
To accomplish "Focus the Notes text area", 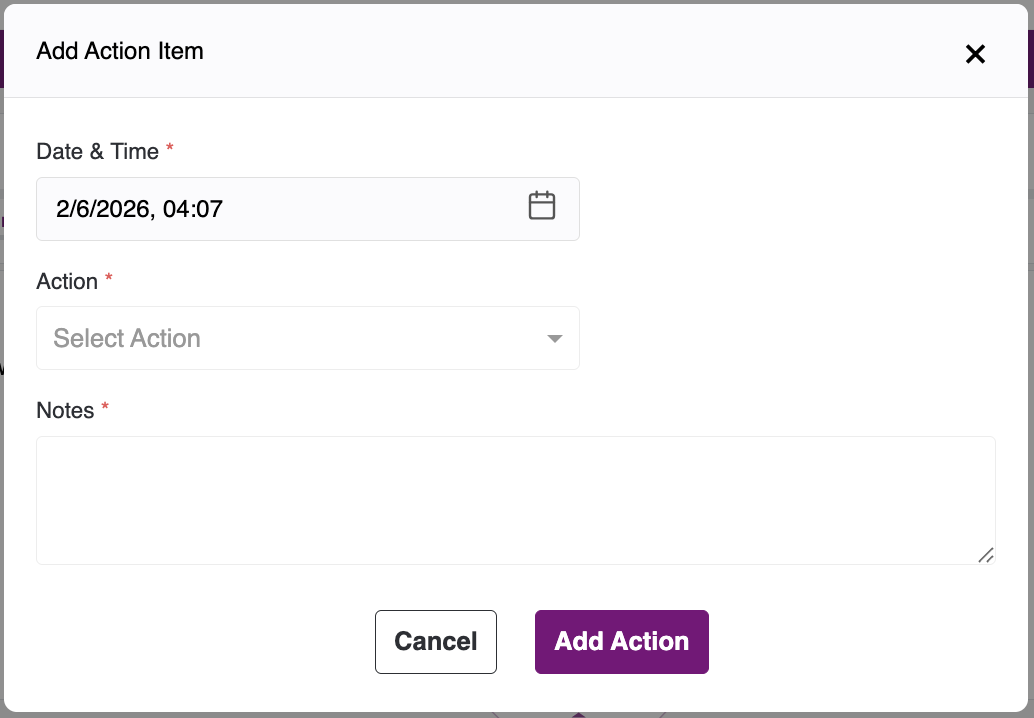I will (x=515, y=499).
